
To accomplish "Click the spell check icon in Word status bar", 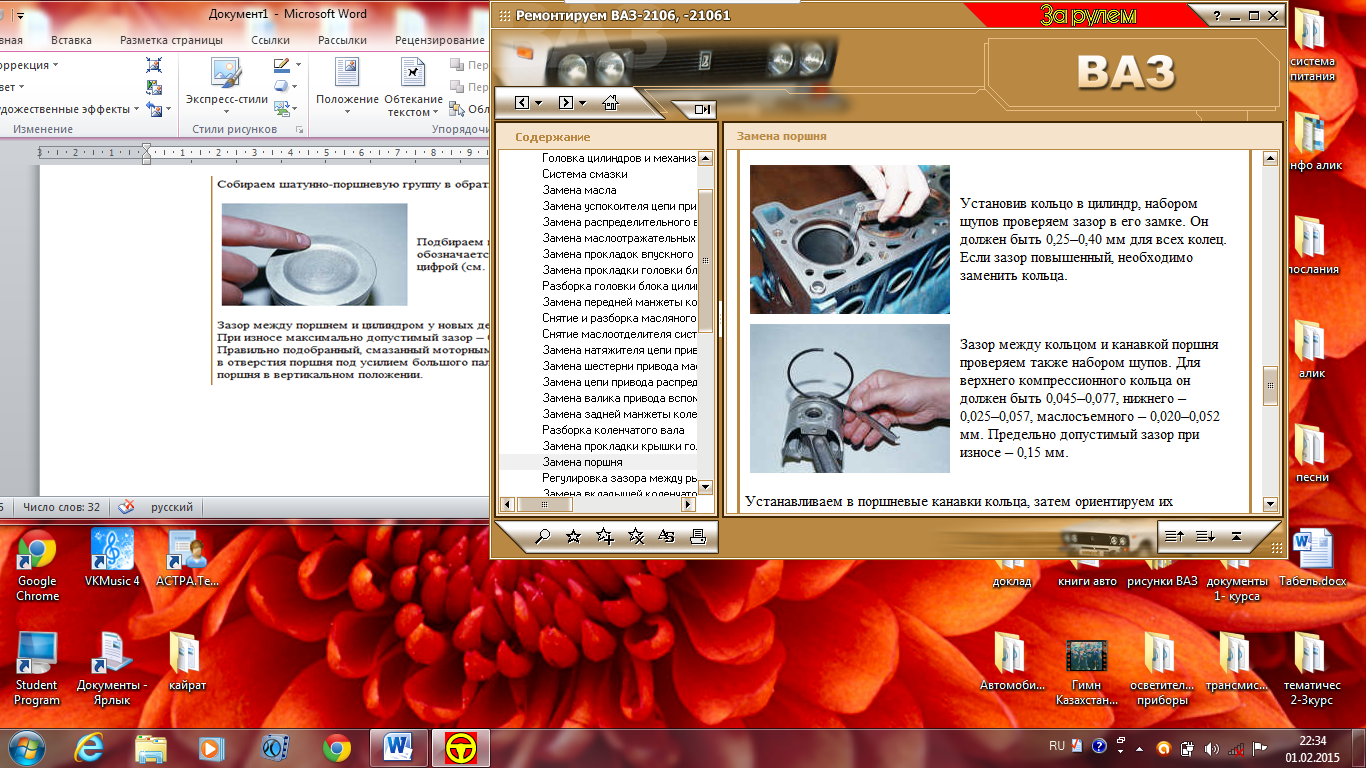I will click(126, 507).
